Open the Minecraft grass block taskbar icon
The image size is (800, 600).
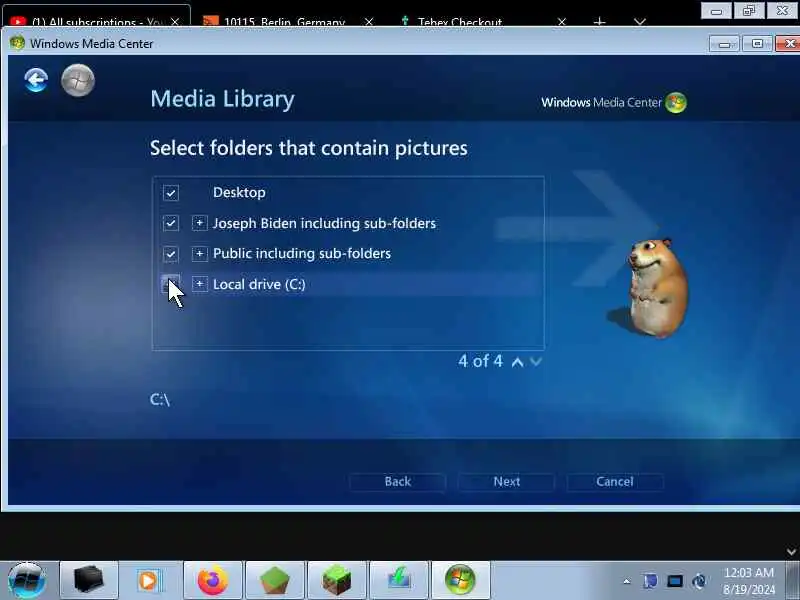click(337, 580)
